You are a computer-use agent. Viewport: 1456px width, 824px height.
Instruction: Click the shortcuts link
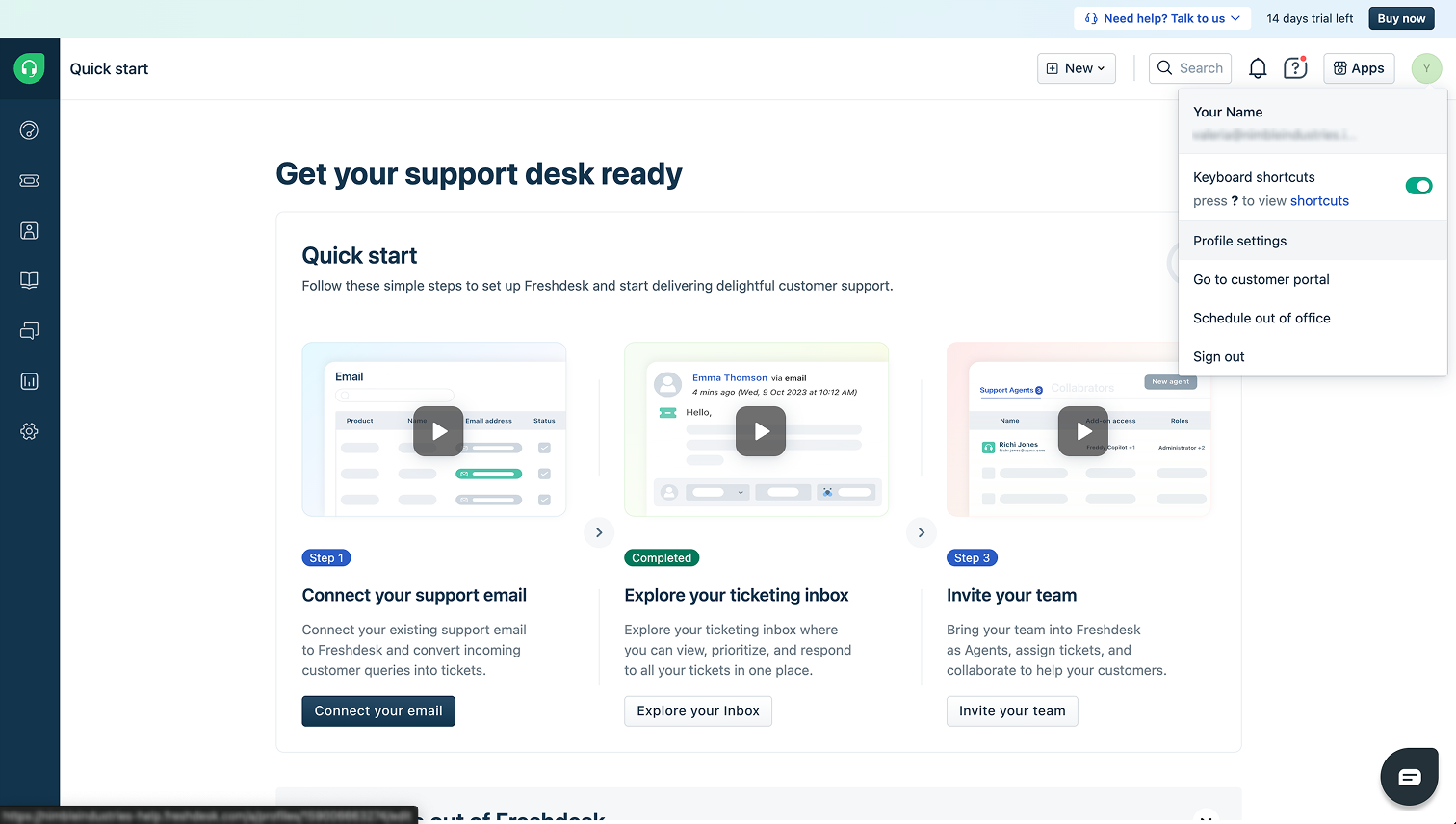tap(1319, 201)
